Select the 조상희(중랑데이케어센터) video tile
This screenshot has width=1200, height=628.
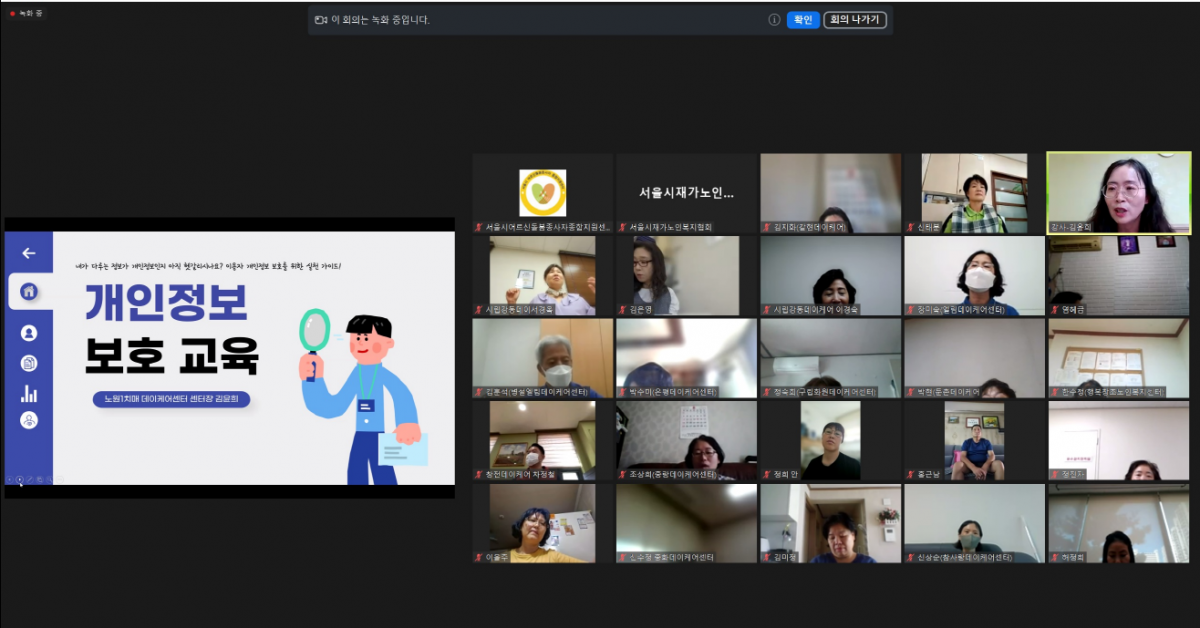point(686,441)
